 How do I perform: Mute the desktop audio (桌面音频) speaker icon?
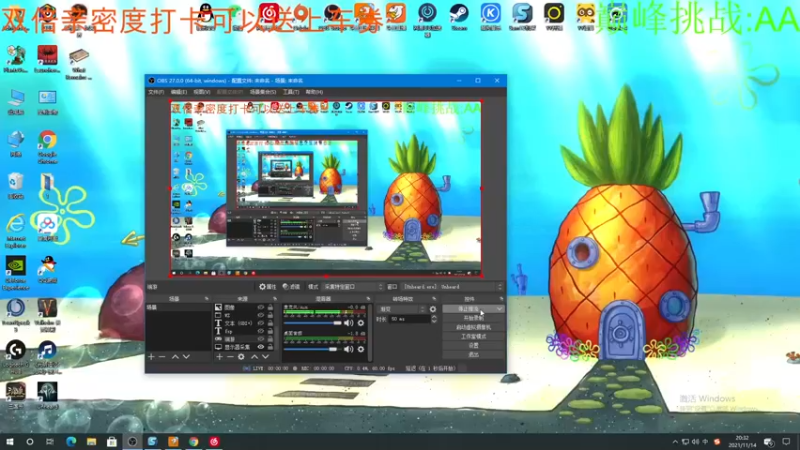point(348,349)
